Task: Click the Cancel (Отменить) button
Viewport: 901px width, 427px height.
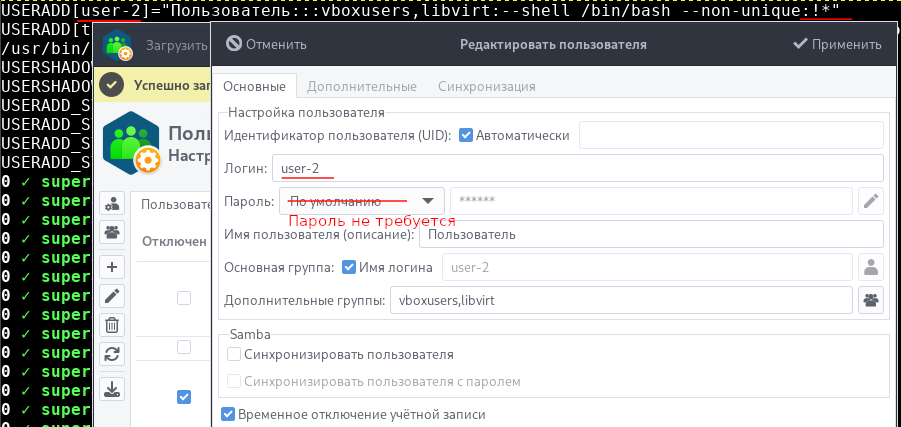Action: [x=266, y=44]
